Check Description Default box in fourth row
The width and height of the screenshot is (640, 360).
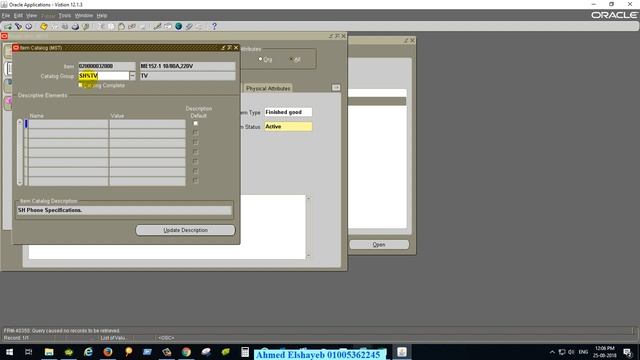(x=196, y=152)
